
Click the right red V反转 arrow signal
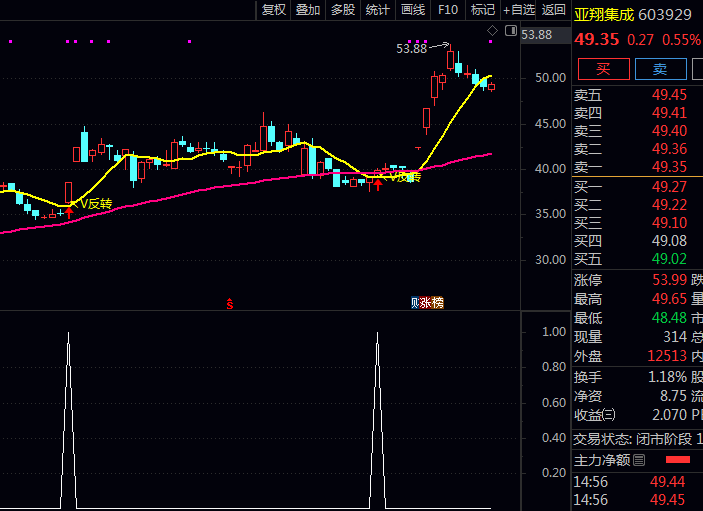[378, 184]
